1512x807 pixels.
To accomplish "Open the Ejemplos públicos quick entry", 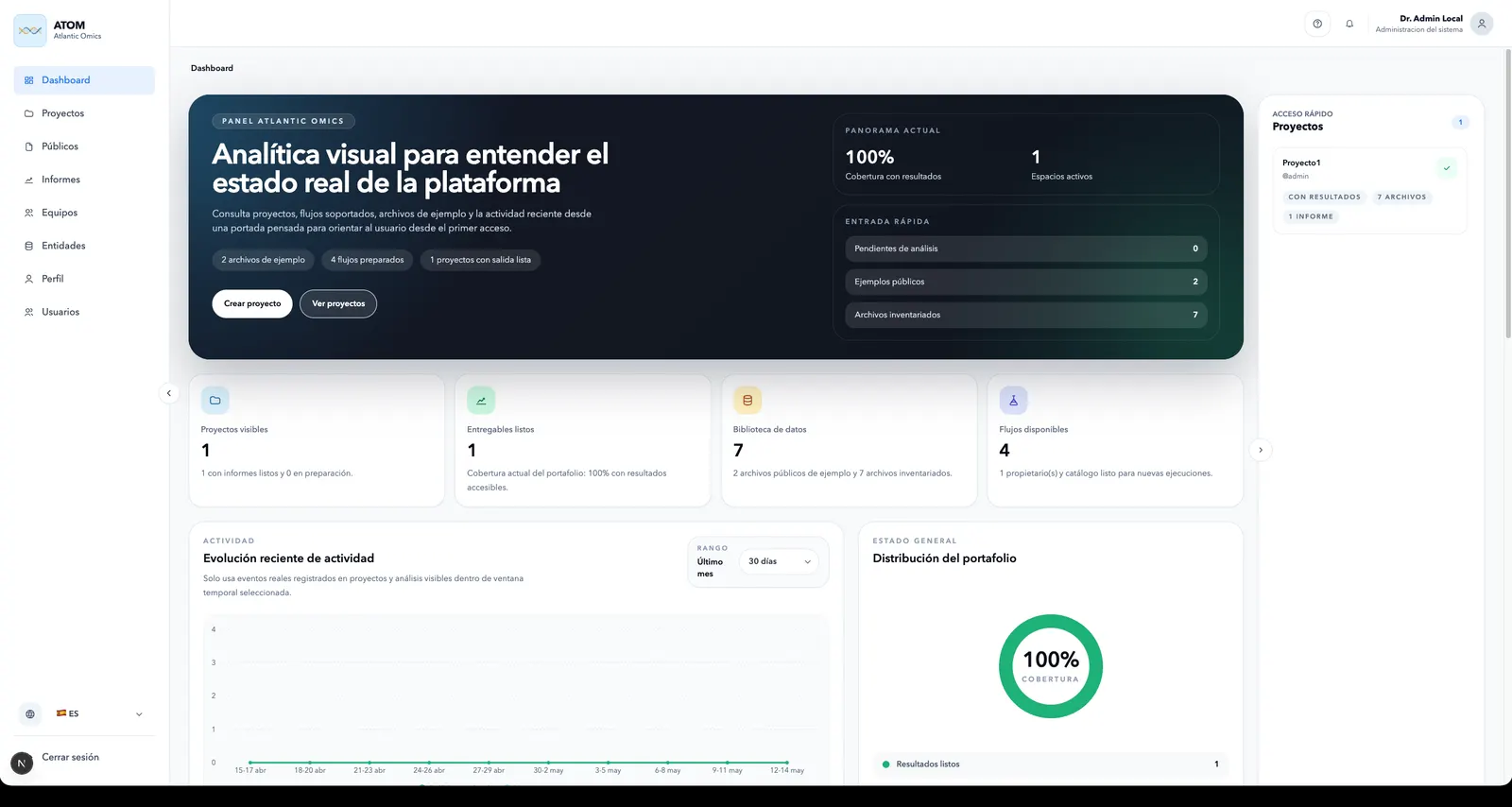I will click(1025, 282).
